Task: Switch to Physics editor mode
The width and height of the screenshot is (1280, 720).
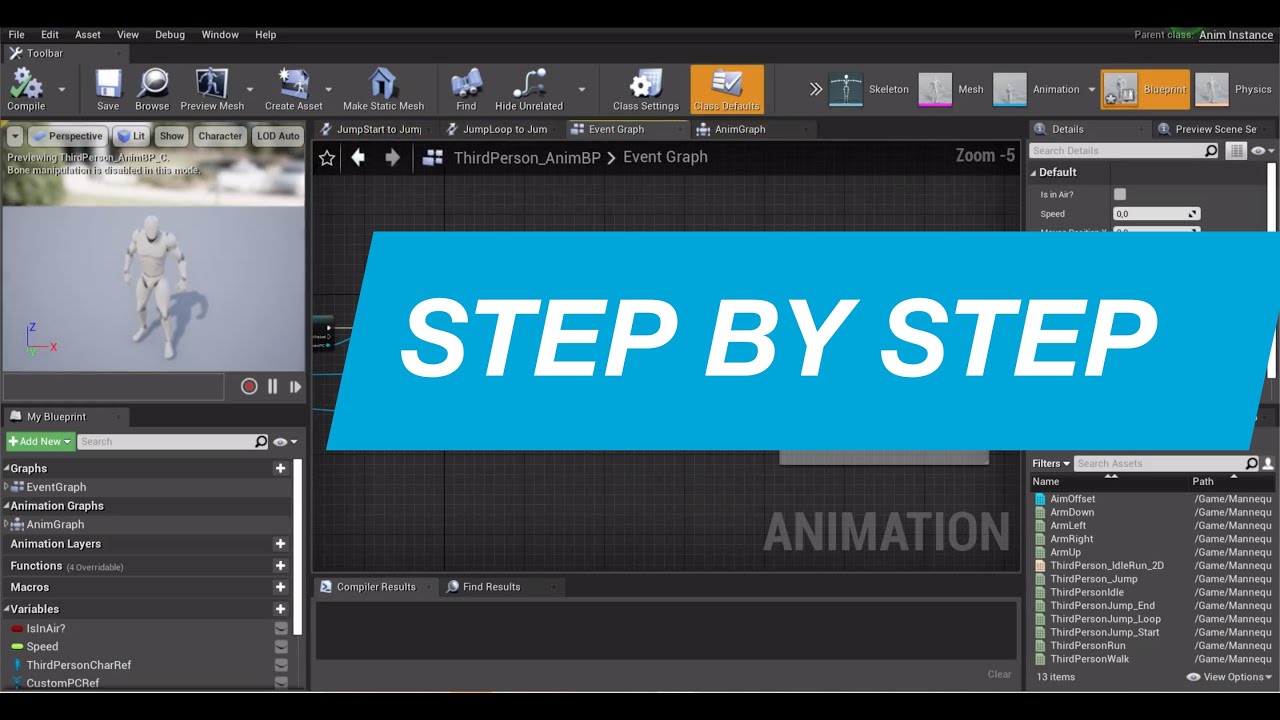Action: click(x=1234, y=89)
